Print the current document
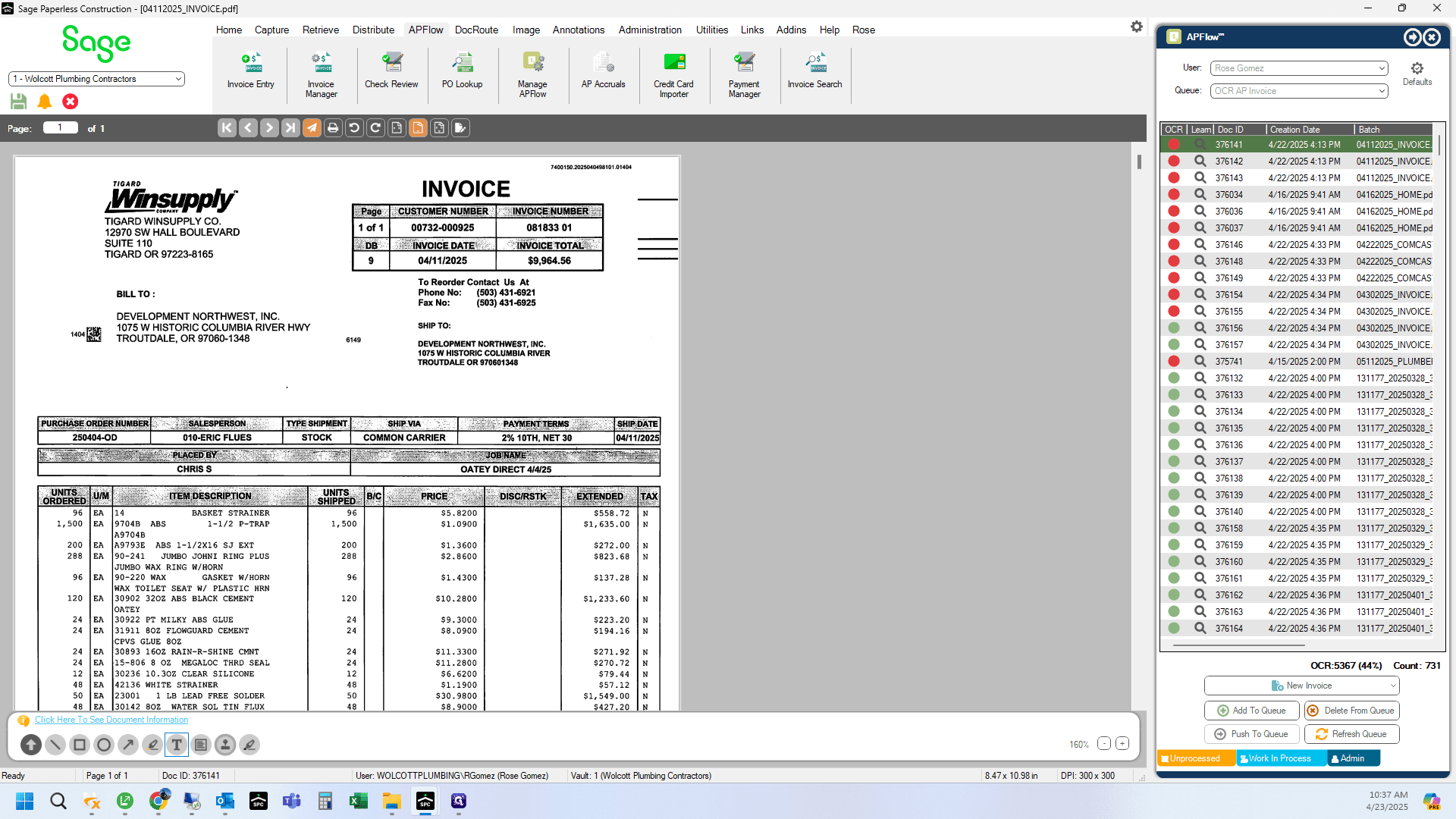Screen dimensions: 1456x819 [333, 128]
